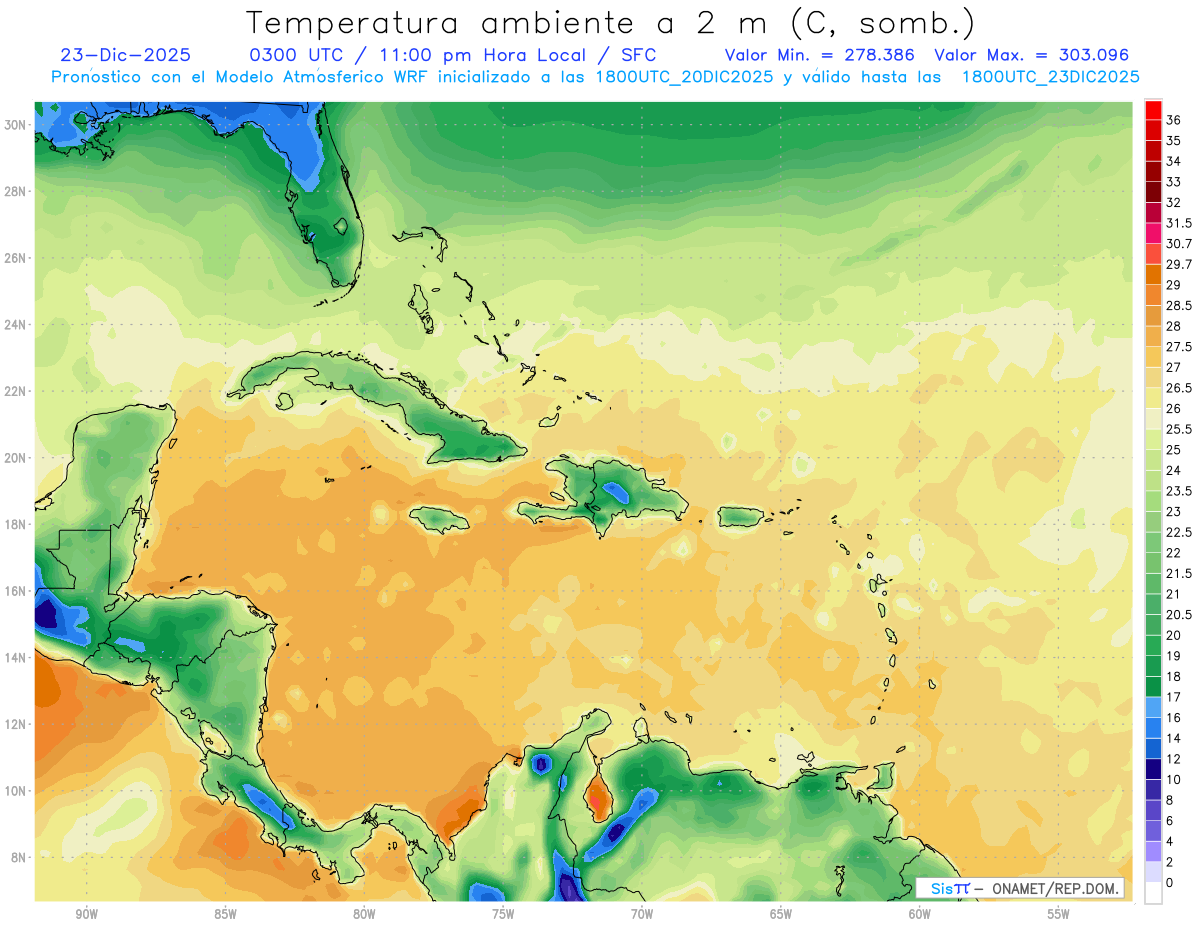Image resolution: width=1200 pixels, height=927 pixels.
Task: Click the bright red swatch above legend label 36
Action: coord(1154,111)
